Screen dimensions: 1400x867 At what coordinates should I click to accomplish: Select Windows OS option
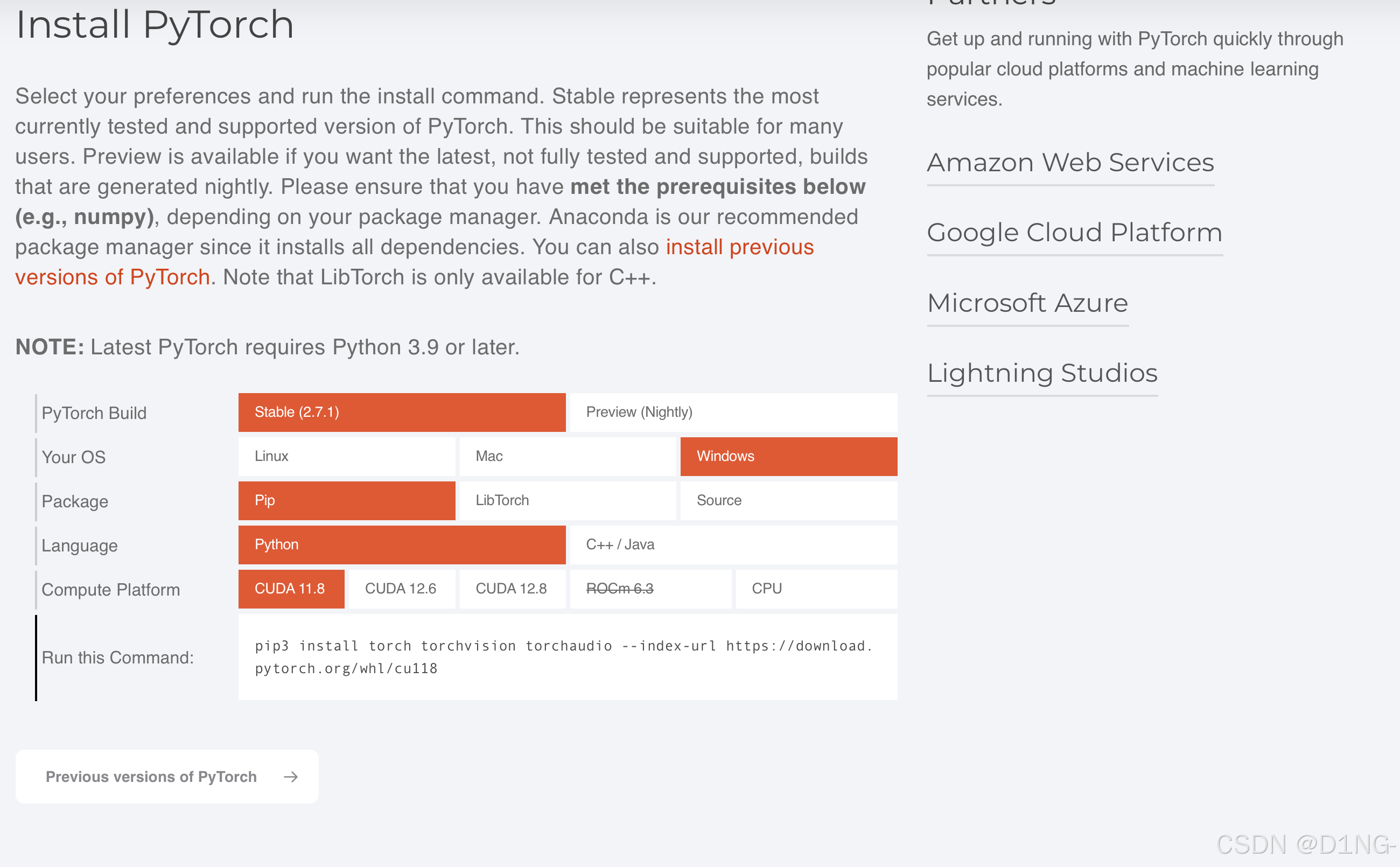pyautogui.click(x=788, y=457)
